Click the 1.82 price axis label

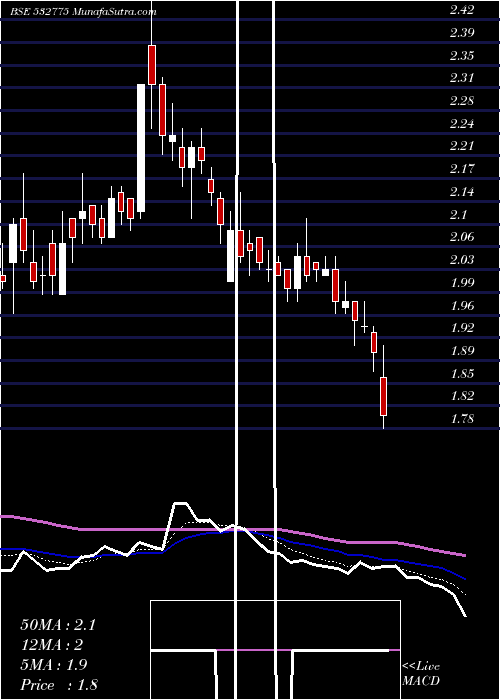tap(462, 396)
